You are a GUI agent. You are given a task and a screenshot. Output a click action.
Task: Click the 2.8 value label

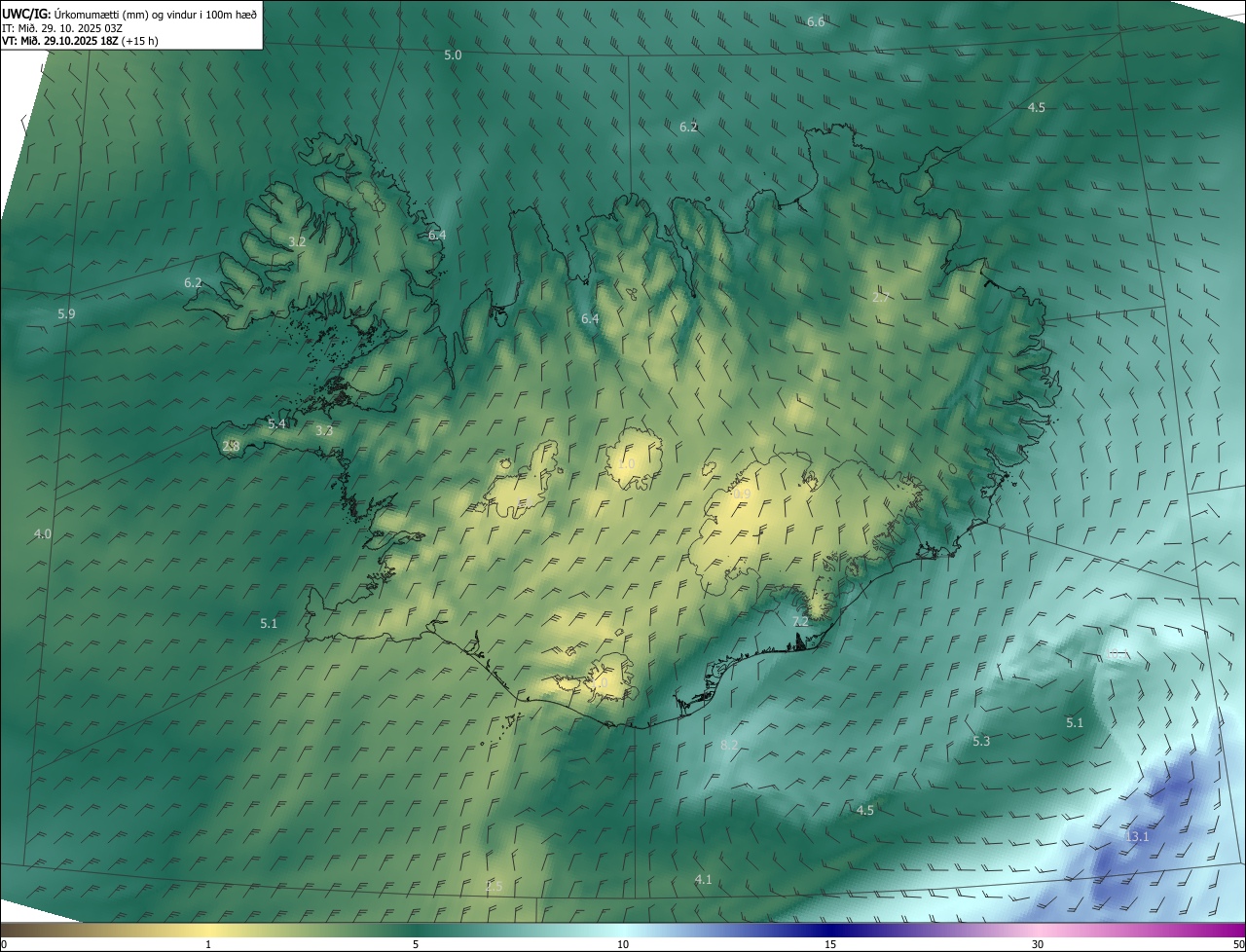tap(231, 446)
